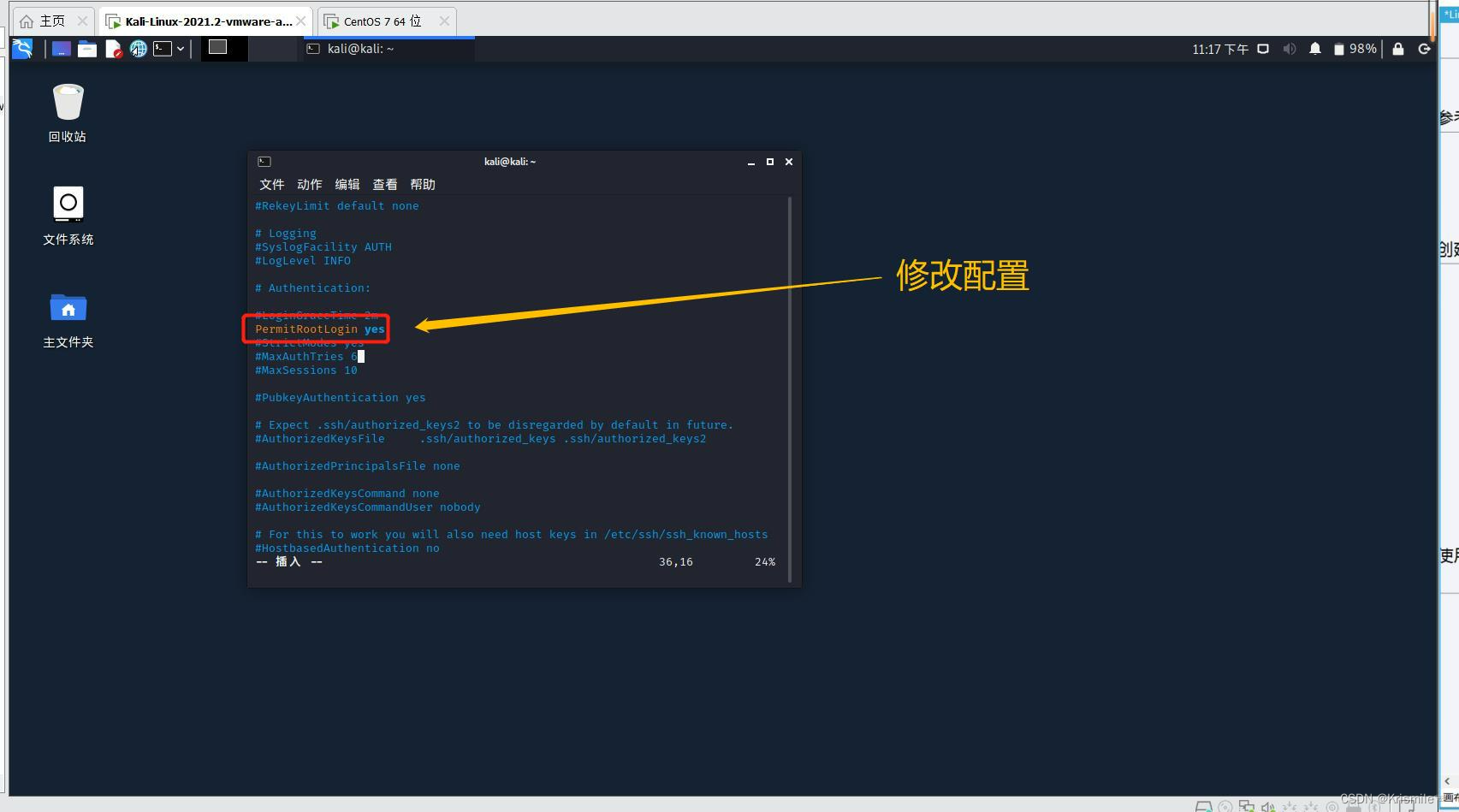This screenshot has width=1459, height=812.
Task: Open the logout button in the tray
Action: (1425, 49)
